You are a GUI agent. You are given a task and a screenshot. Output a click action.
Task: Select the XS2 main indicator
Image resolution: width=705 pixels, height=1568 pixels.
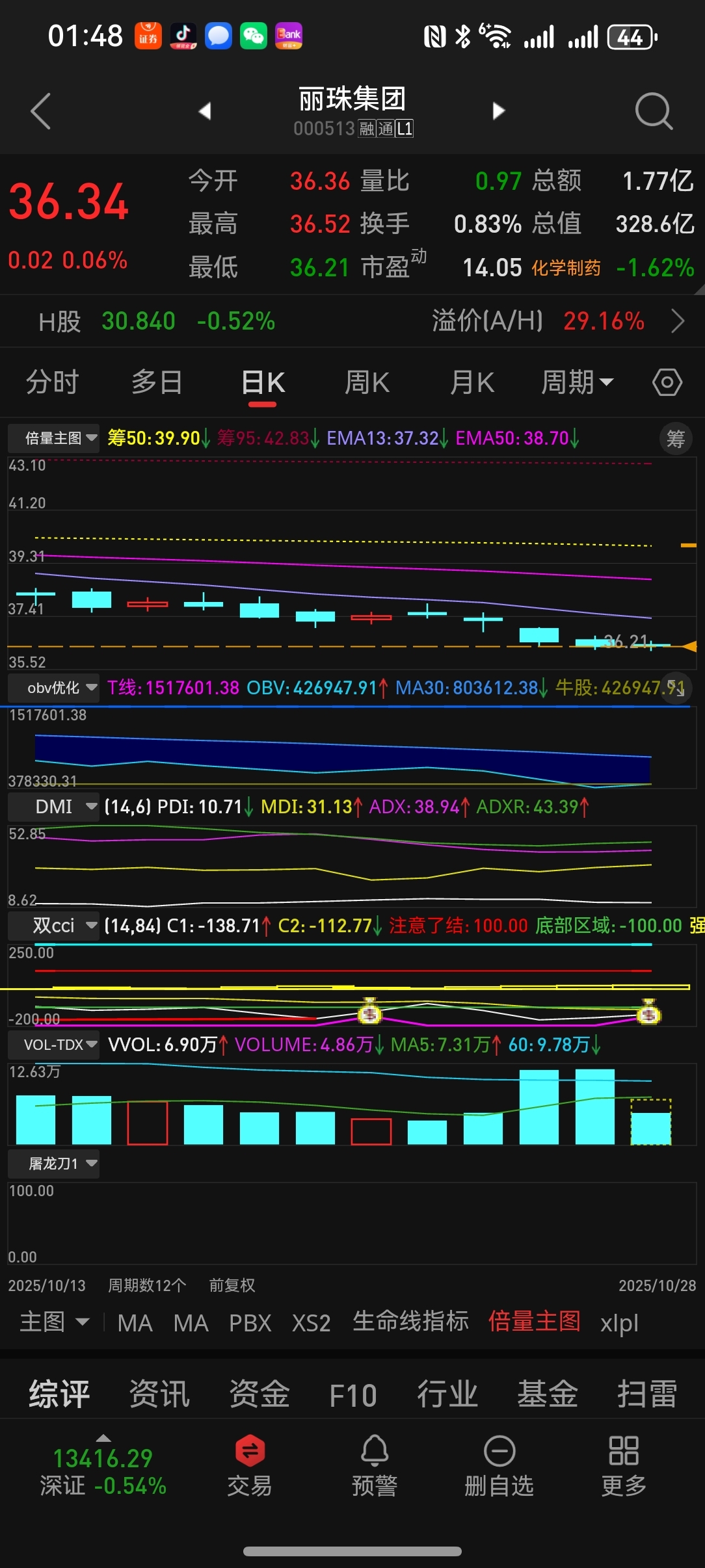(x=312, y=1323)
